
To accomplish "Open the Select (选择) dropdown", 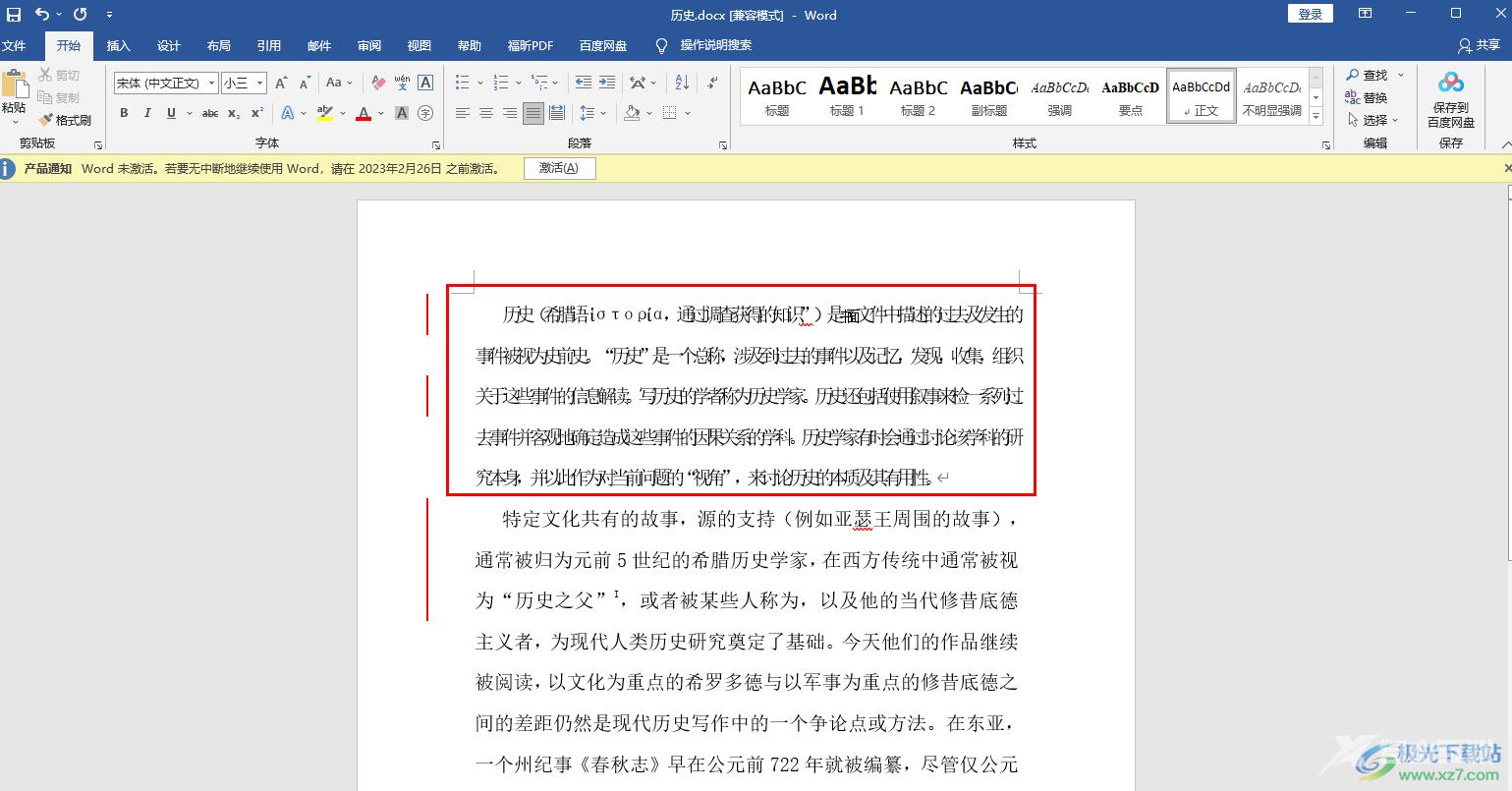I will pos(1372,120).
